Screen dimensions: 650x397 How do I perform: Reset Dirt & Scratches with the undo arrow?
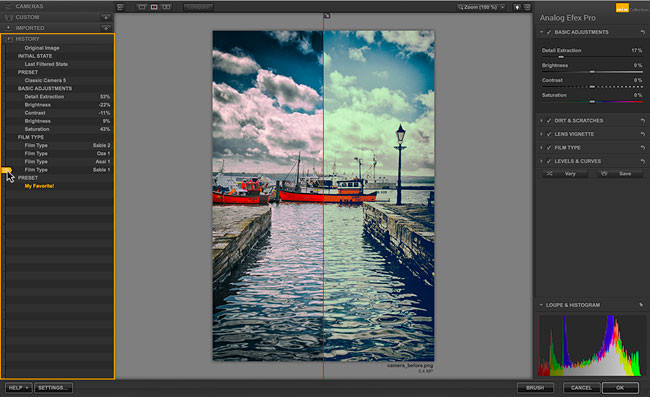pyautogui.click(x=643, y=120)
